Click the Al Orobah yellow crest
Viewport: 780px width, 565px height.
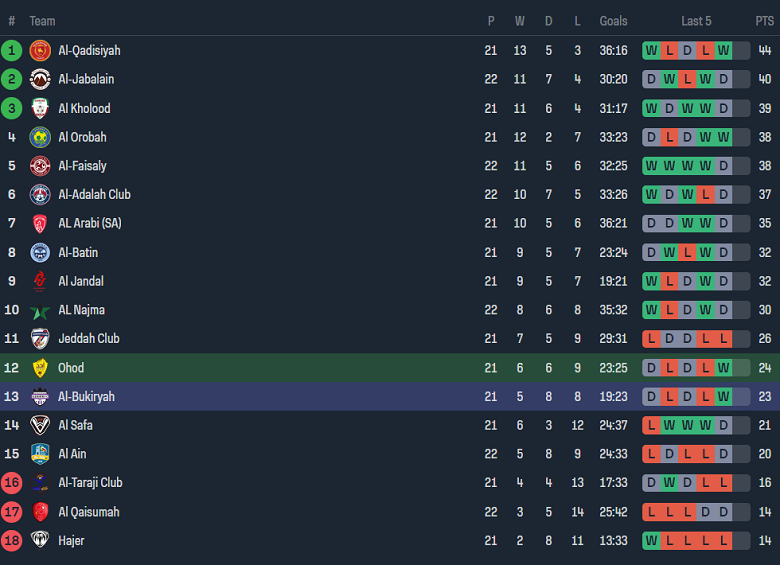40,137
